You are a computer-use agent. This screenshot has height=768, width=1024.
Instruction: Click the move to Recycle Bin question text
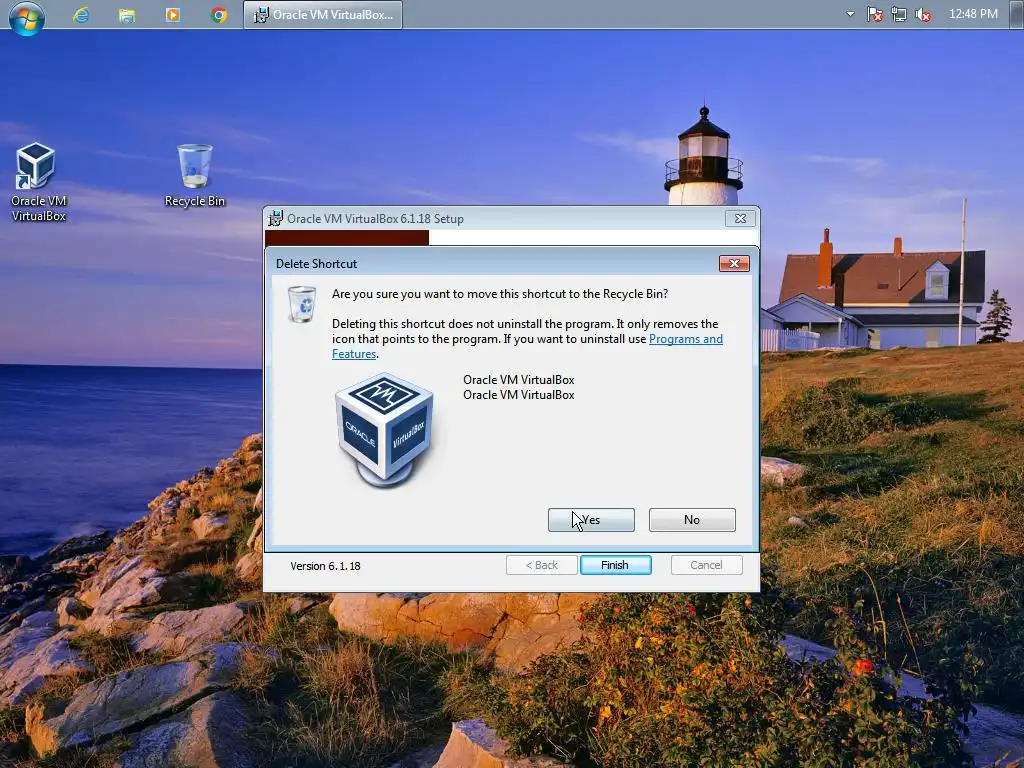[x=500, y=294]
